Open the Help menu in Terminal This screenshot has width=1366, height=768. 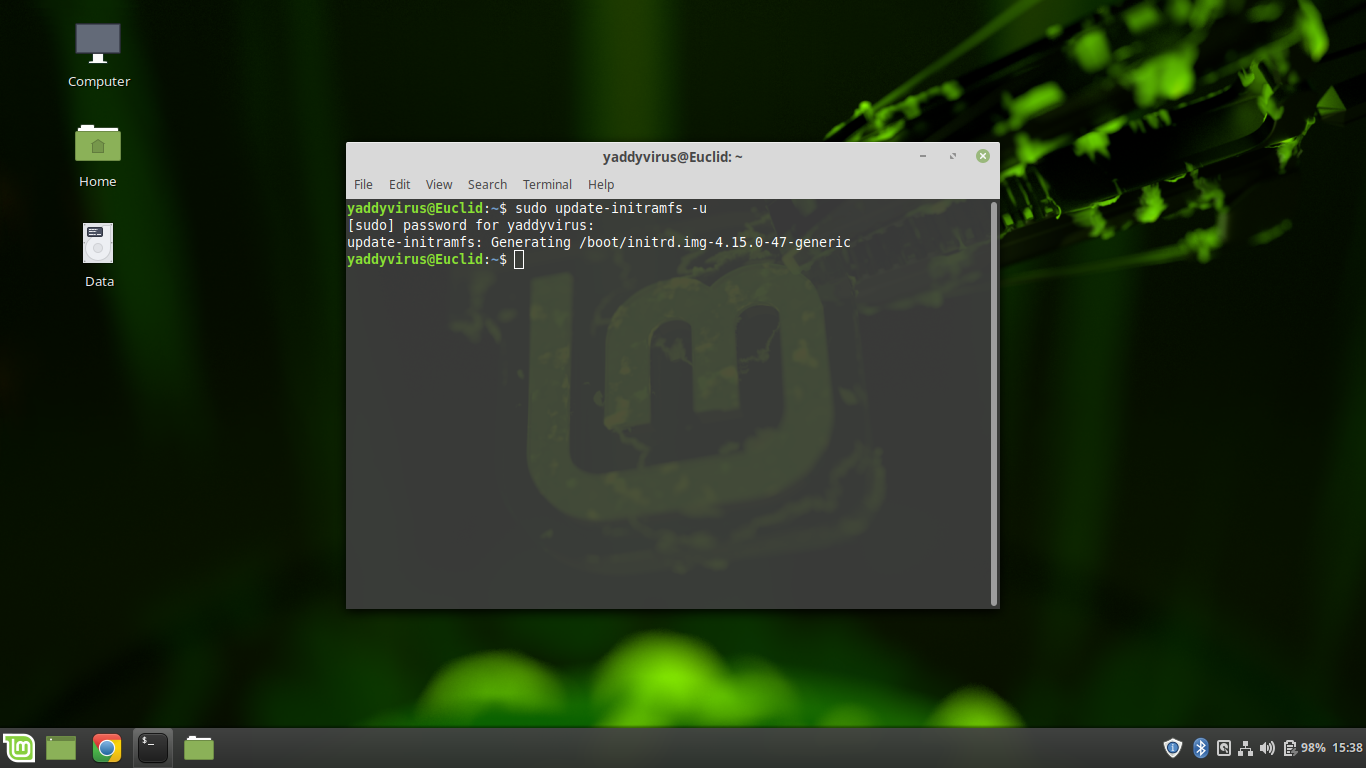(601, 185)
